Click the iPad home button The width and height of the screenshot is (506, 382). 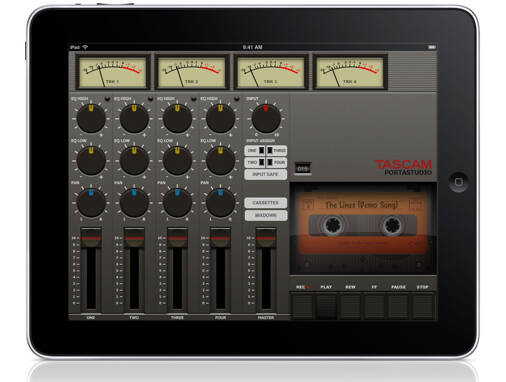pyautogui.click(x=458, y=182)
